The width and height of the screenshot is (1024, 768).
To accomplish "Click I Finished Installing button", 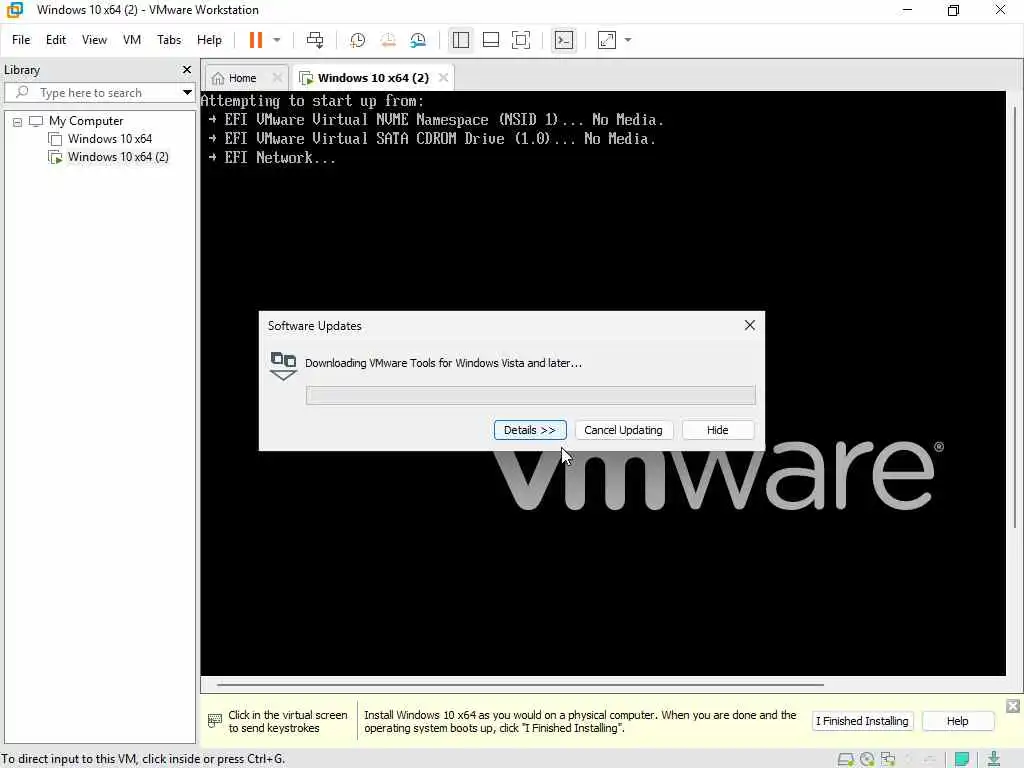I will (862, 721).
